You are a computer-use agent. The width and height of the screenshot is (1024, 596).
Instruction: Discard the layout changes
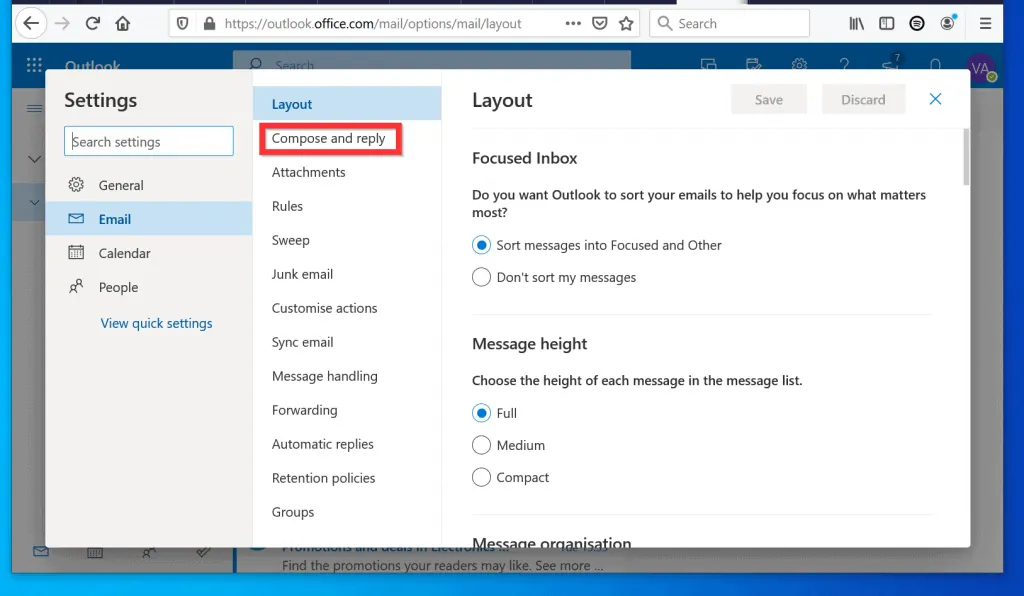pyautogui.click(x=863, y=99)
